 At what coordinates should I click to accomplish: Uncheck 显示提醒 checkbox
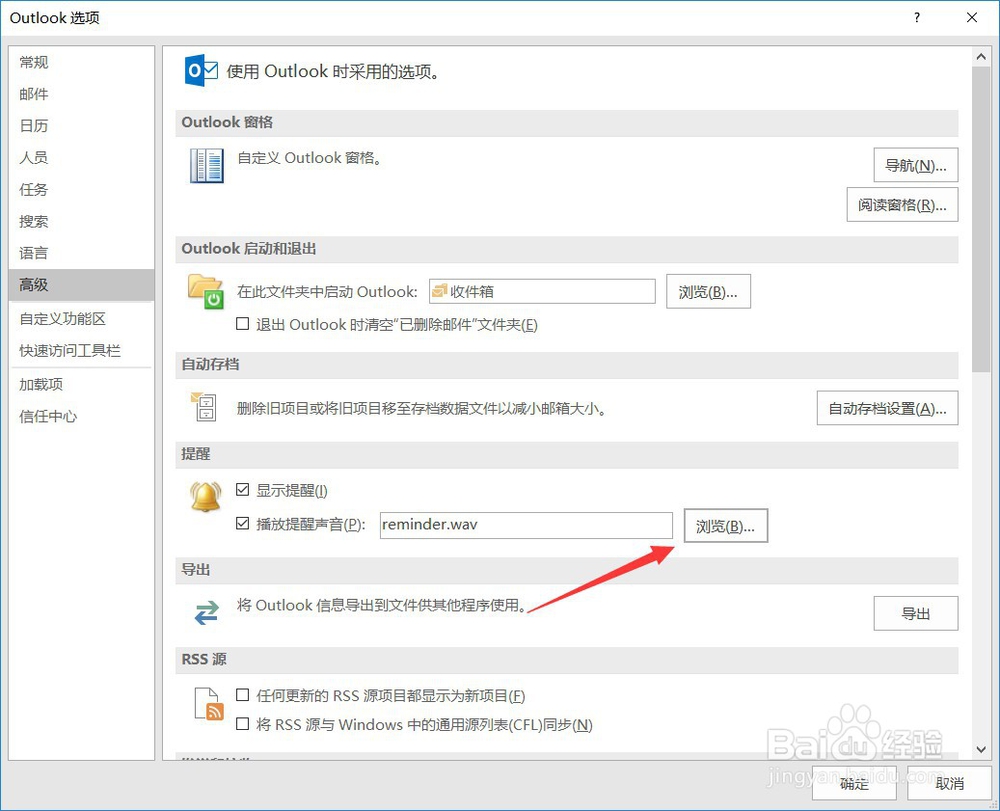pos(242,490)
